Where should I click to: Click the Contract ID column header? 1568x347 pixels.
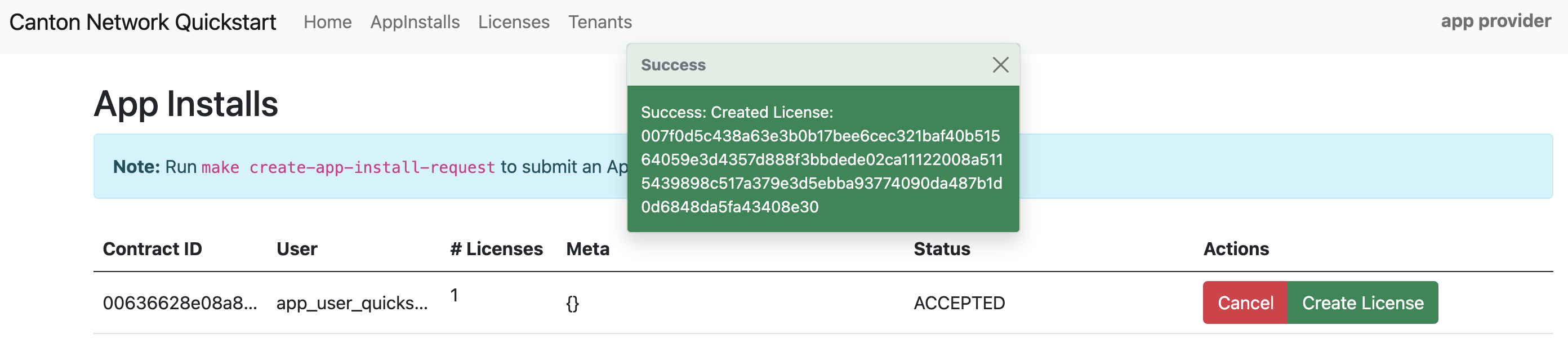153,249
